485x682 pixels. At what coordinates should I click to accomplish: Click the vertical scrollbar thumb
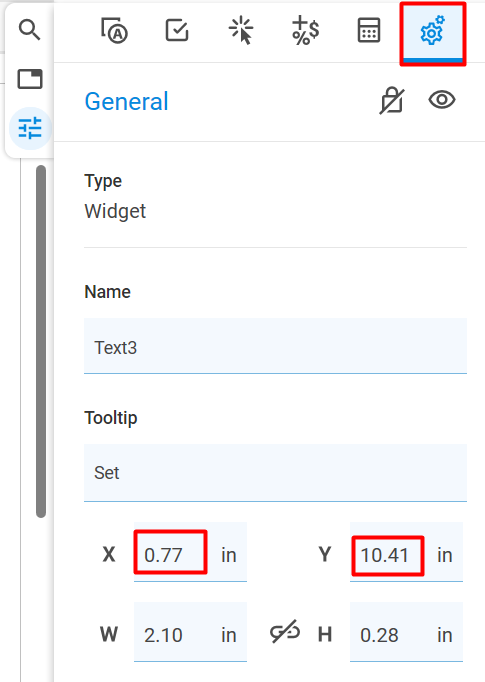(41, 341)
